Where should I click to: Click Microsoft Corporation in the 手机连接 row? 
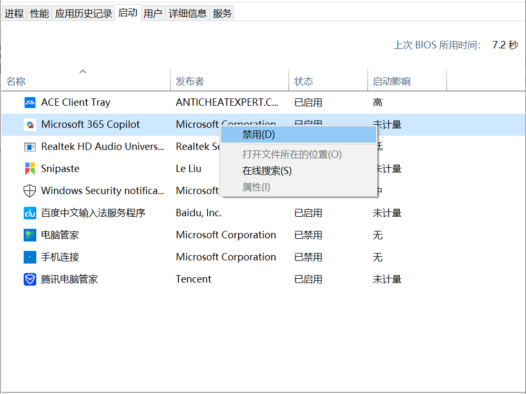pyautogui.click(x=226, y=257)
